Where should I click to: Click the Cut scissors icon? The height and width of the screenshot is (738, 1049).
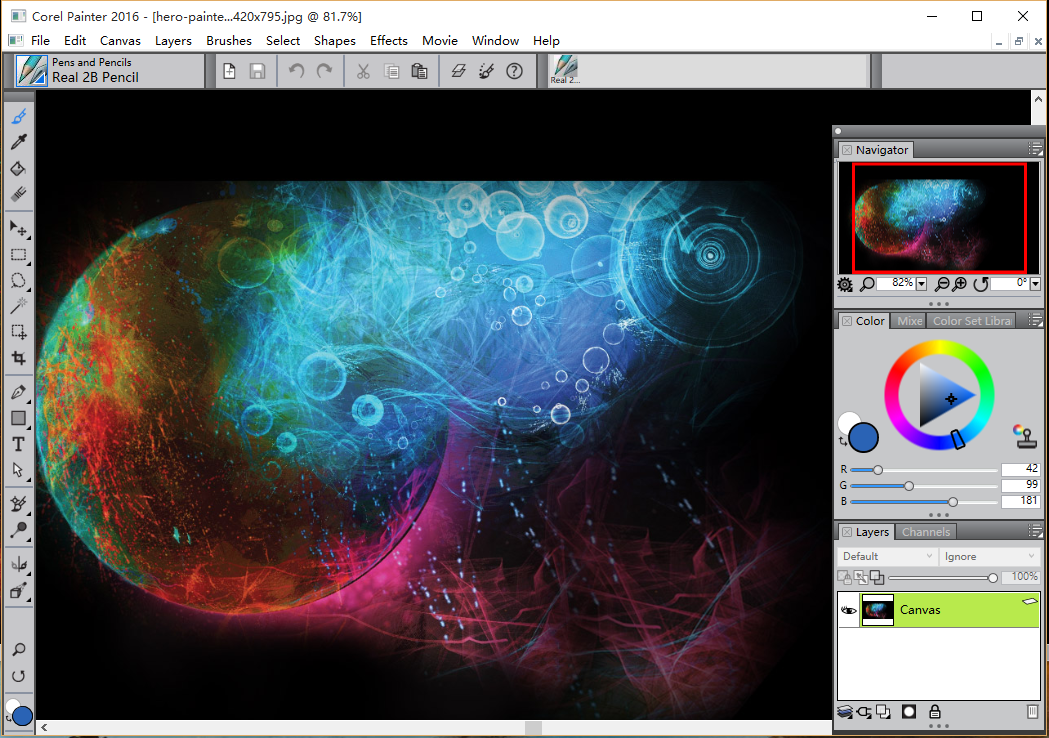pos(363,71)
